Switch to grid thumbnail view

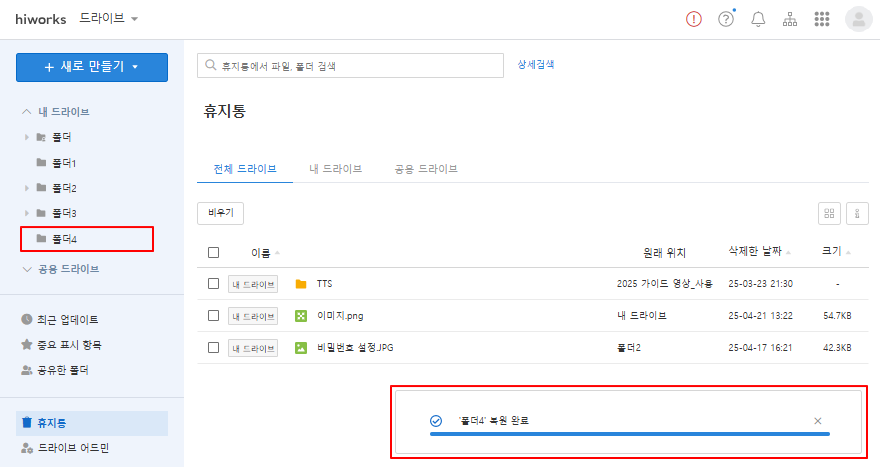pos(829,213)
